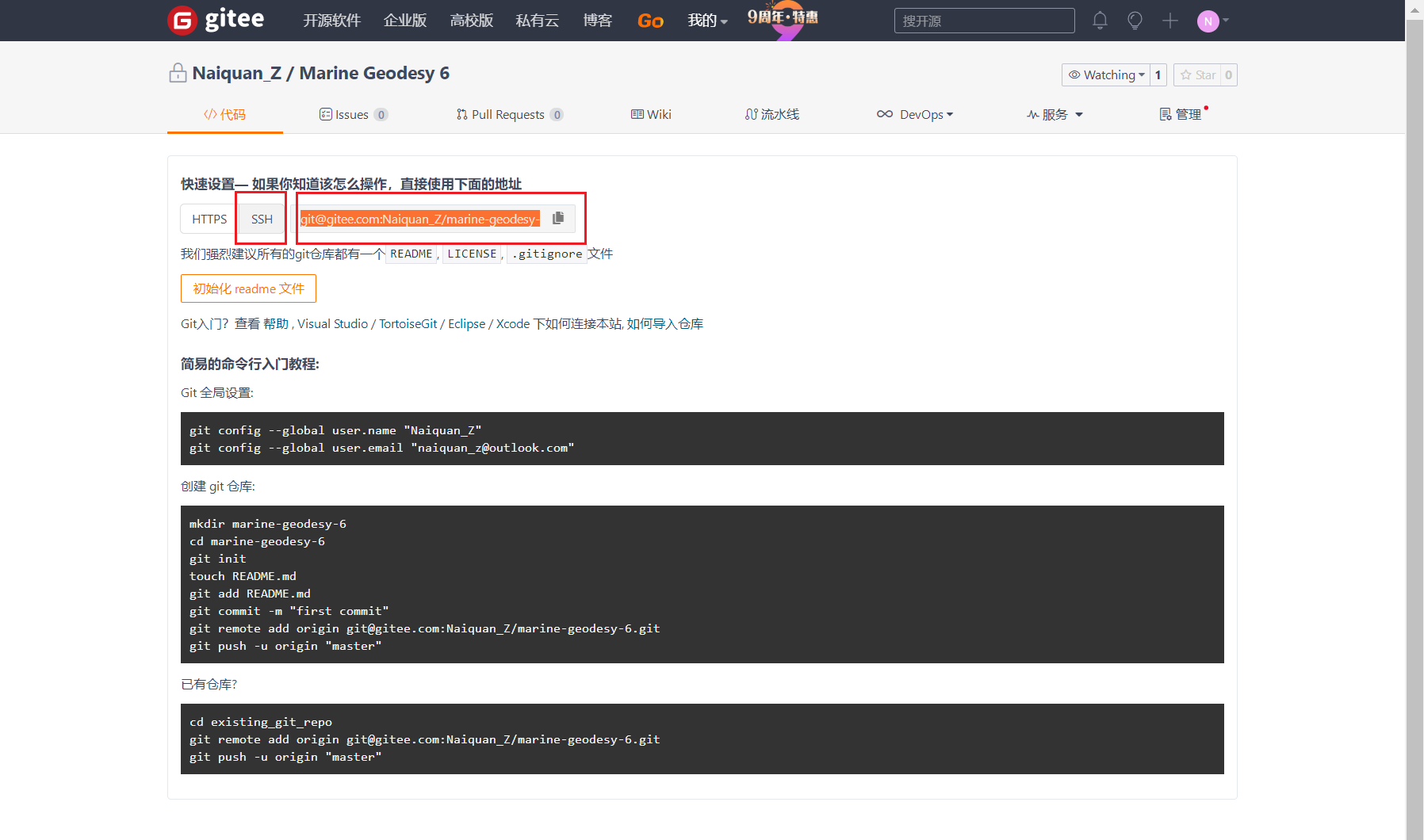The height and width of the screenshot is (840, 1424).
Task: Open the Xcode link
Action: pos(513,323)
